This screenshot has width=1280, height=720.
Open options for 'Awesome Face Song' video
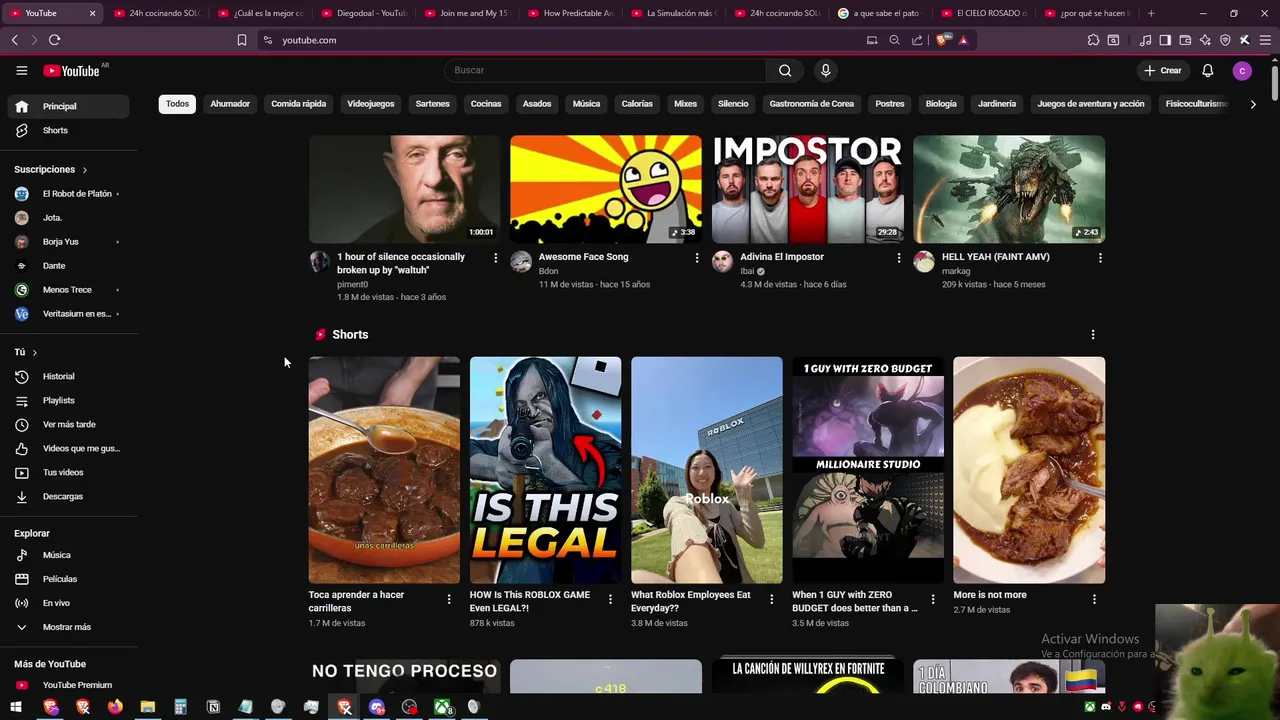(x=697, y=258)
